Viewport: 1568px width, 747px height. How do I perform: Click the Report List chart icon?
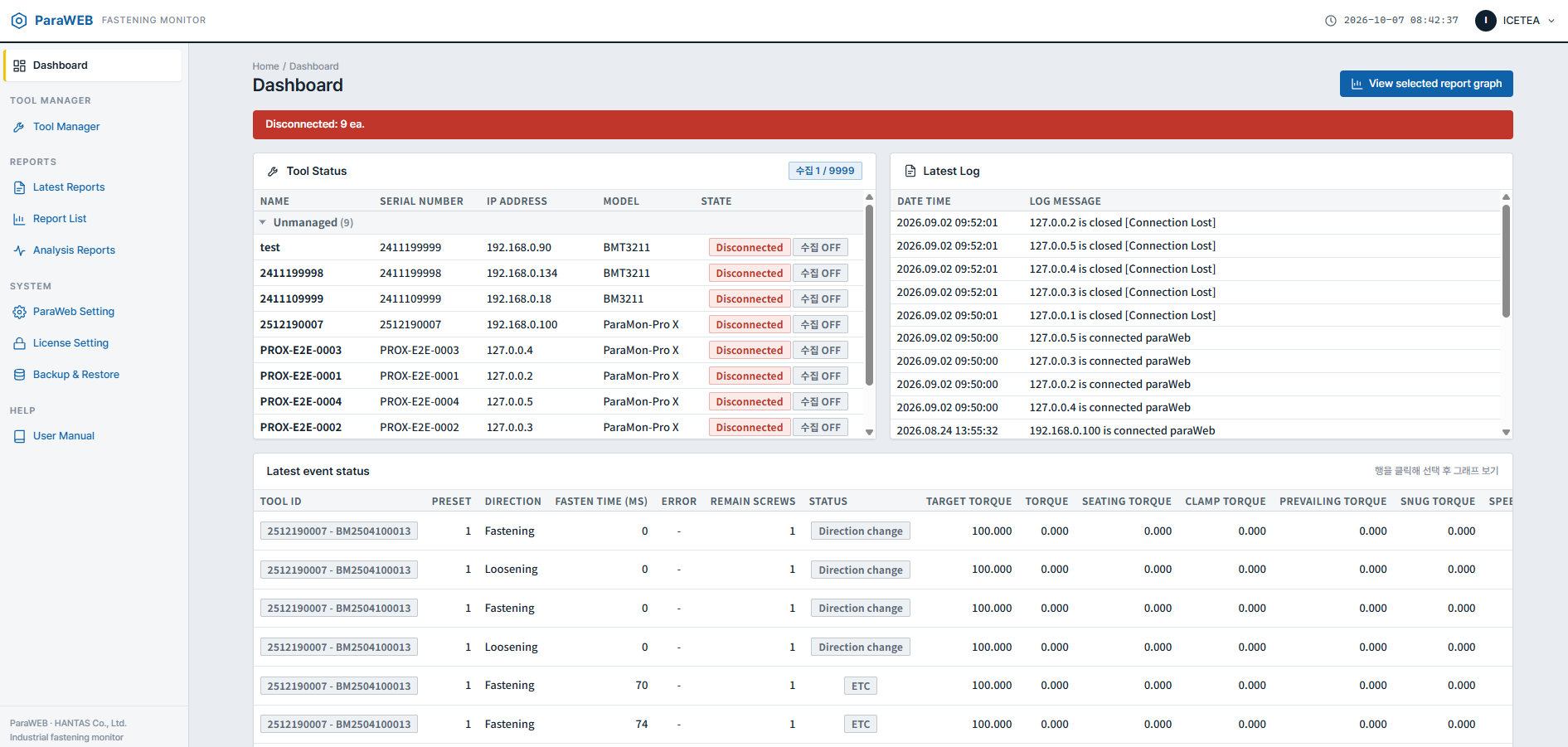pyautogui.click(x=19, y=219)
